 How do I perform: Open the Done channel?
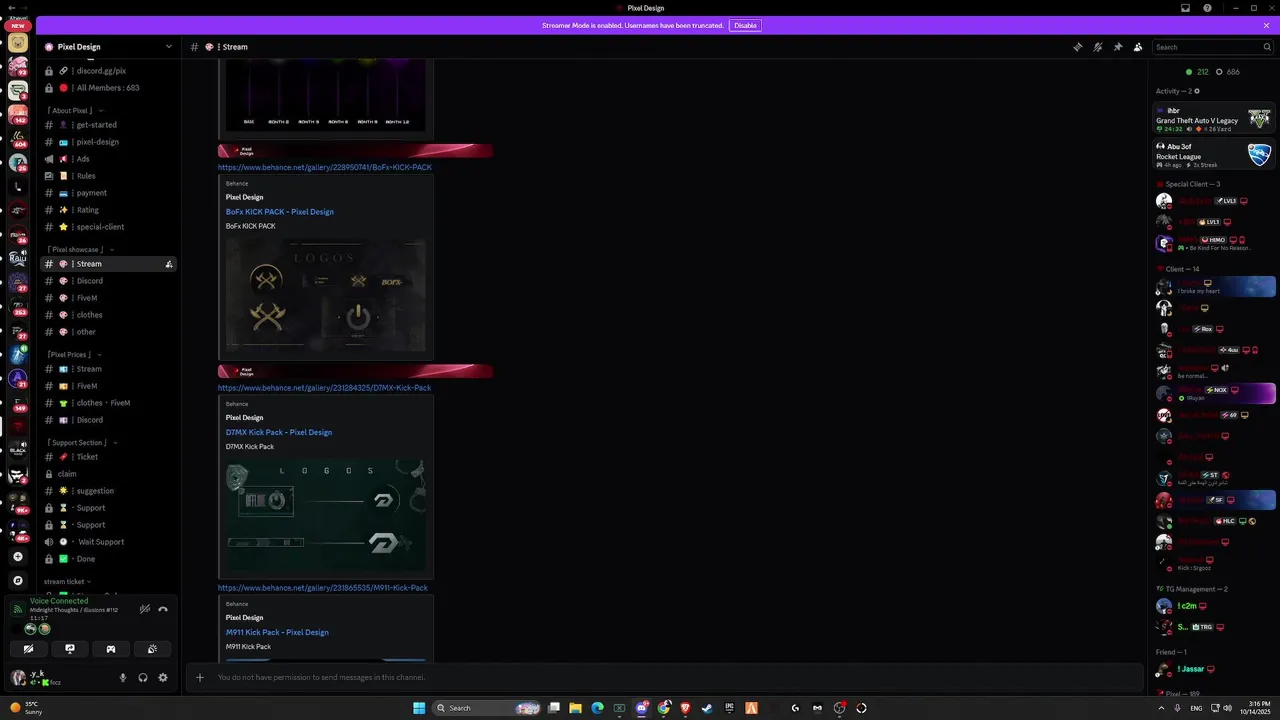(109, 559)
